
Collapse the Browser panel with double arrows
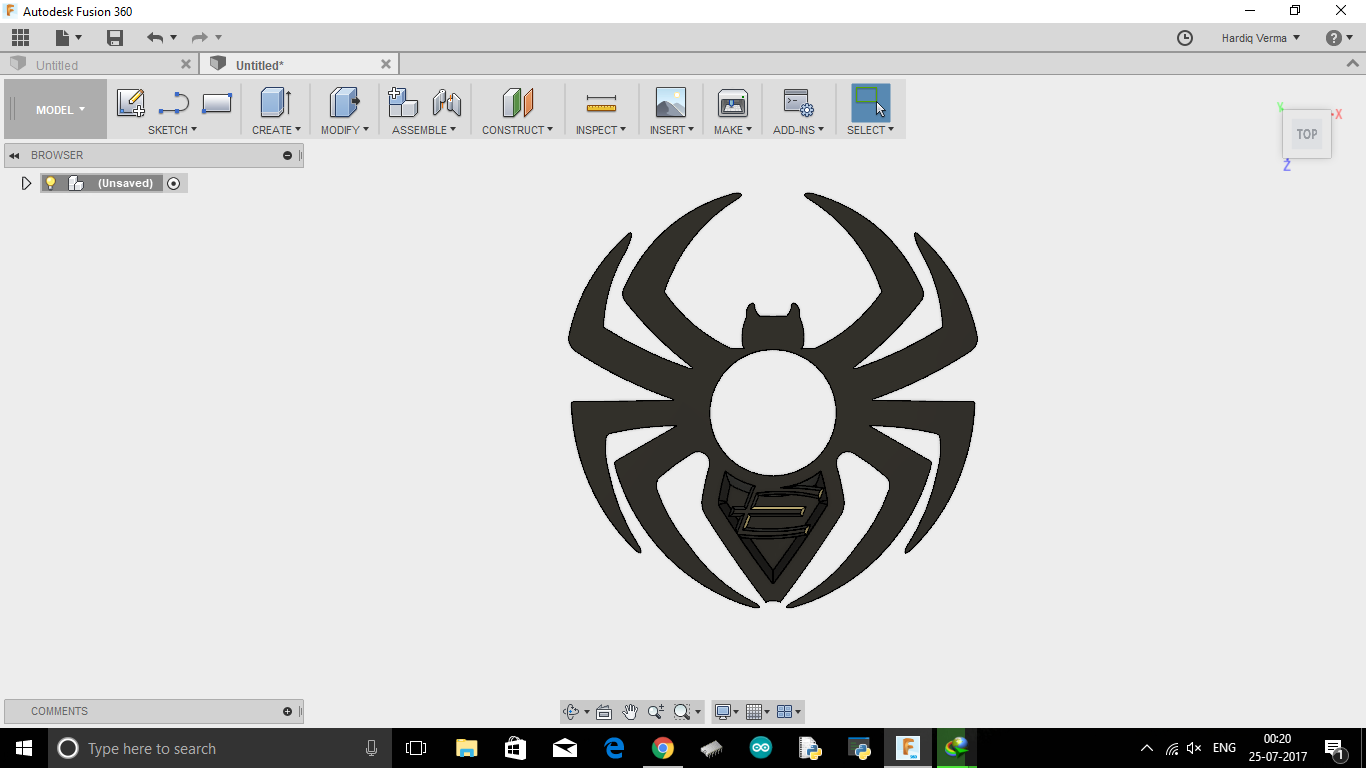pyautogui.click(x=15, y=155)
